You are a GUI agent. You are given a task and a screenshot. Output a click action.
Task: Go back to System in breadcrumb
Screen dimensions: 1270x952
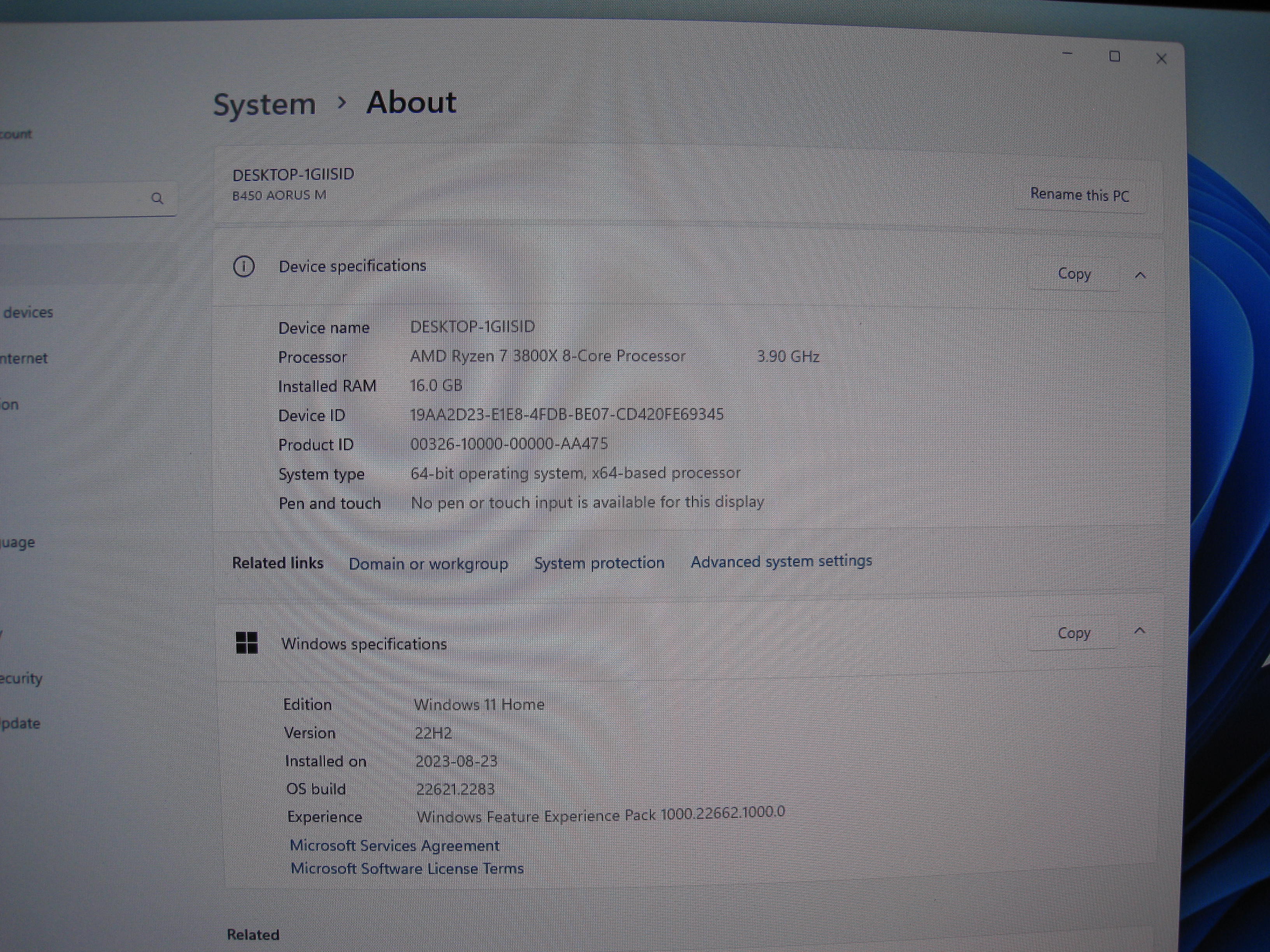265,105
